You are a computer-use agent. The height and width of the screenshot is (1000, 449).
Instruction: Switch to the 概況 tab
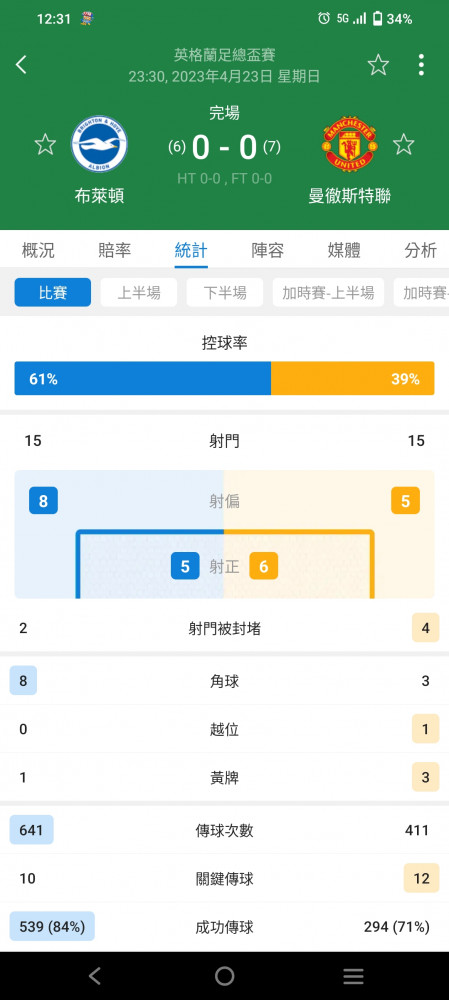(x=38, y=250)
